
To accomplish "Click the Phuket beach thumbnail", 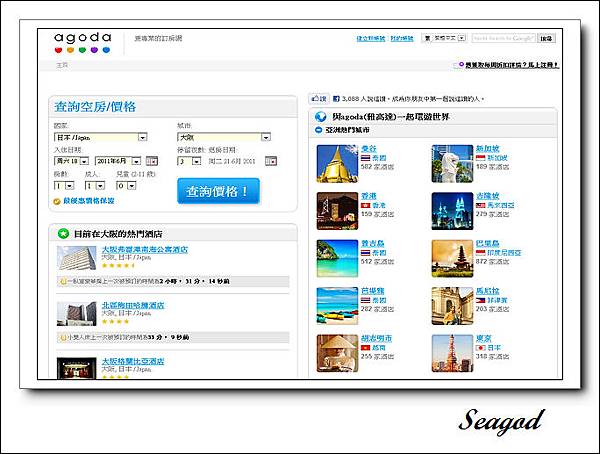I will (337, 258).
